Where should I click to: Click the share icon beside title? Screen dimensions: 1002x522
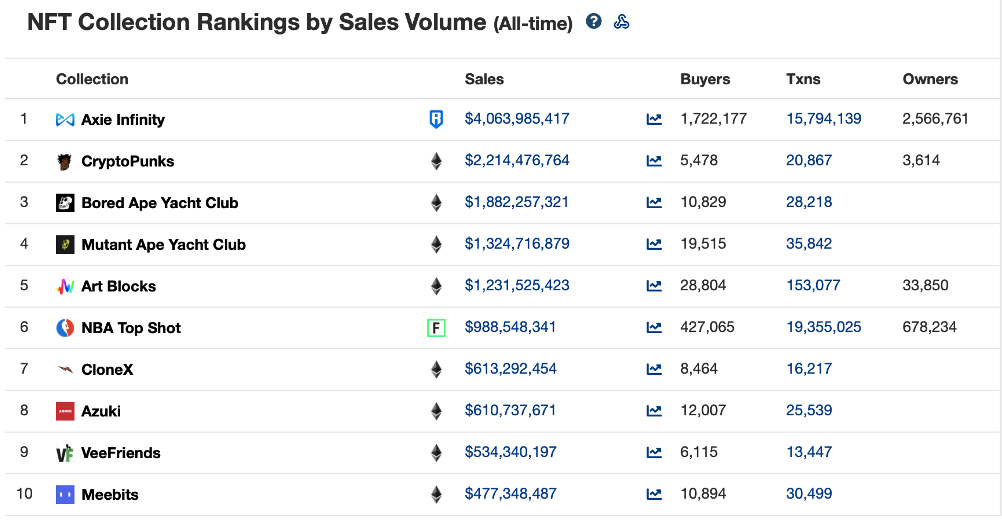pyautogui.click(x=621, y=22)
